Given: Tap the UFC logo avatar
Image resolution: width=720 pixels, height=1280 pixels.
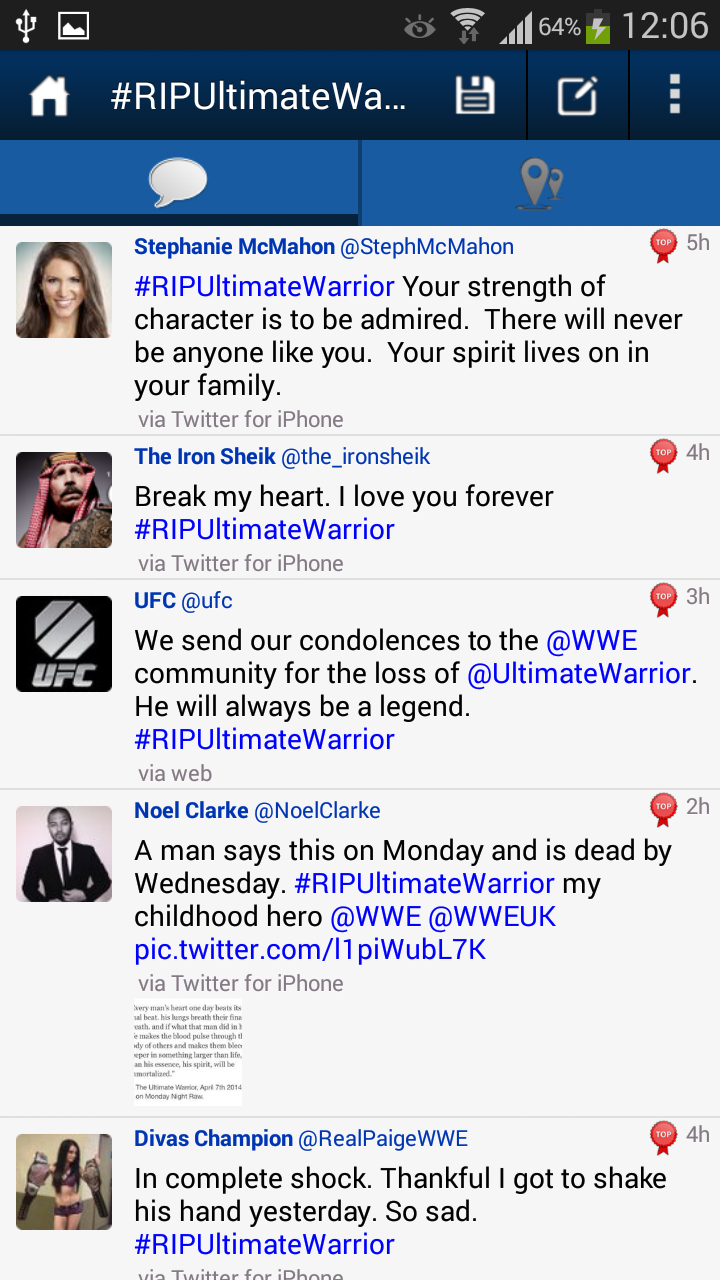Looking at the screenshot, I should coord(64,644).
